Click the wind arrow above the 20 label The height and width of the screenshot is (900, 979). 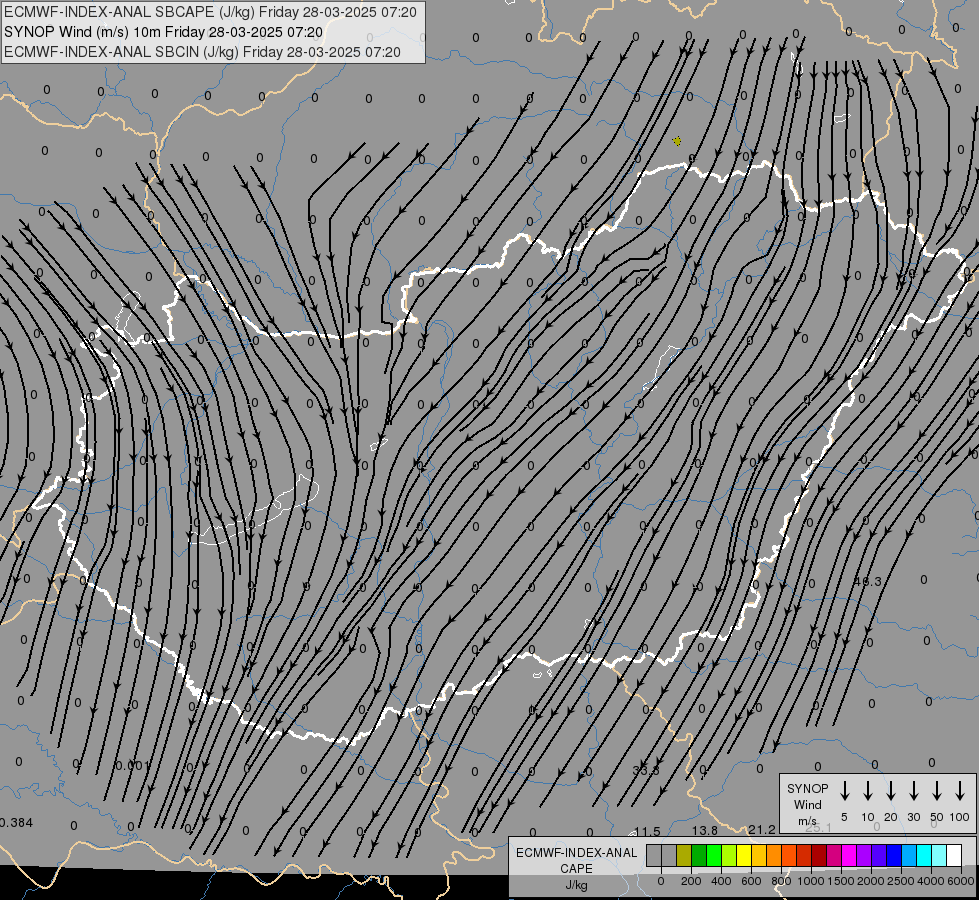pos(891,791)
